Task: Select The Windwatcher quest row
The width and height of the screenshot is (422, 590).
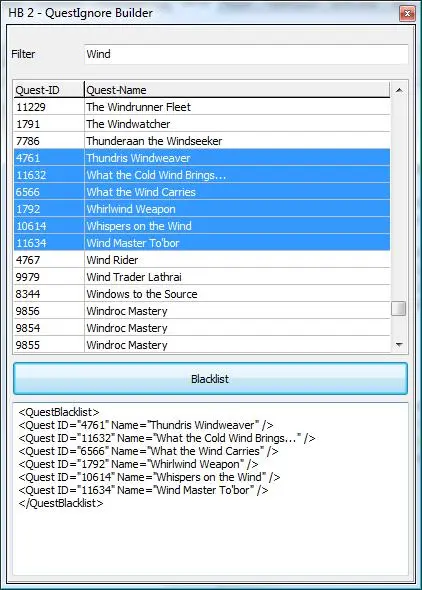Action: [x=202, y=124]
